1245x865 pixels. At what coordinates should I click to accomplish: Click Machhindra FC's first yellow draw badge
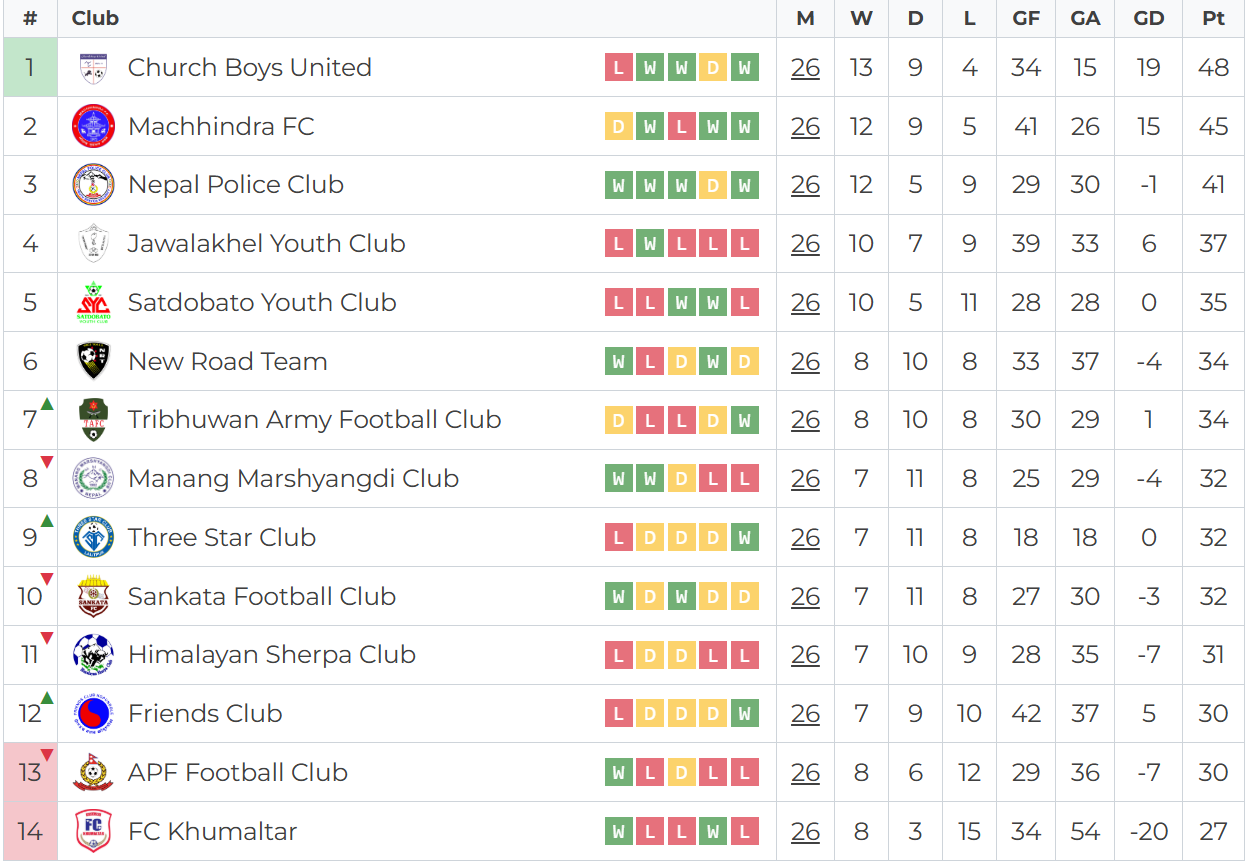click(619, 127)
